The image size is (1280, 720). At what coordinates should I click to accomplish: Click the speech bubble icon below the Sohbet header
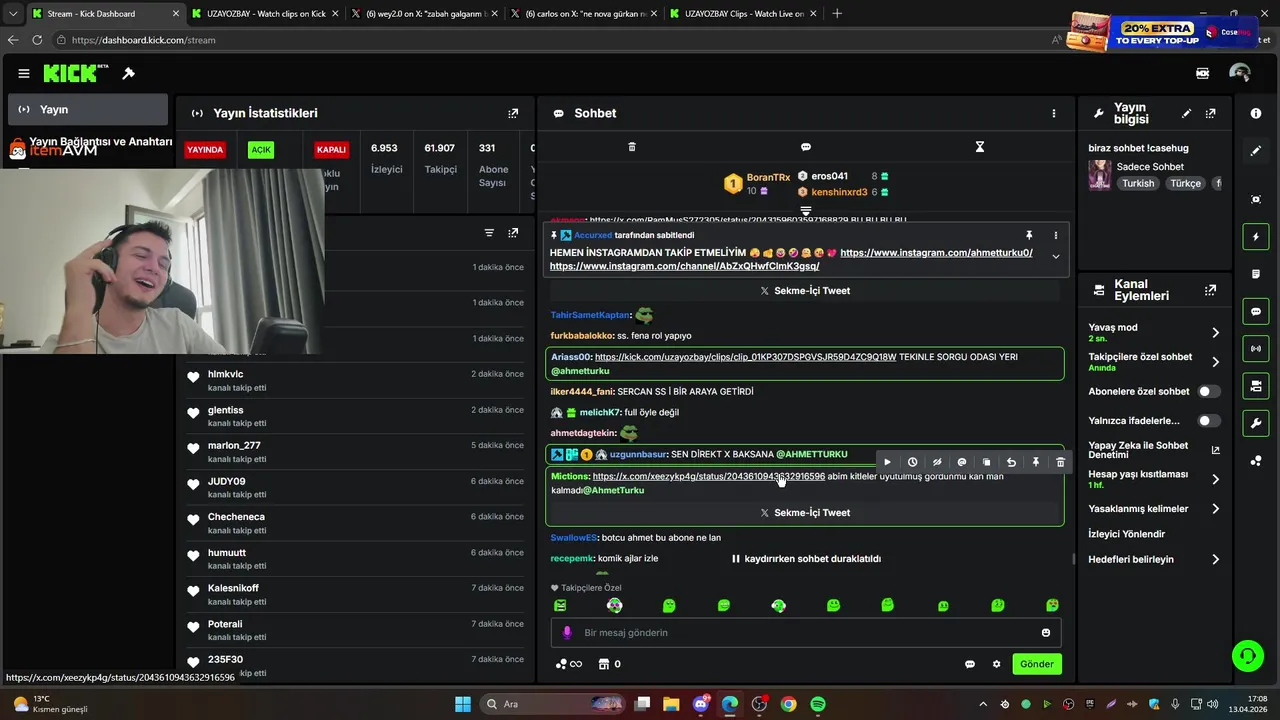click(x=805, y=147)
